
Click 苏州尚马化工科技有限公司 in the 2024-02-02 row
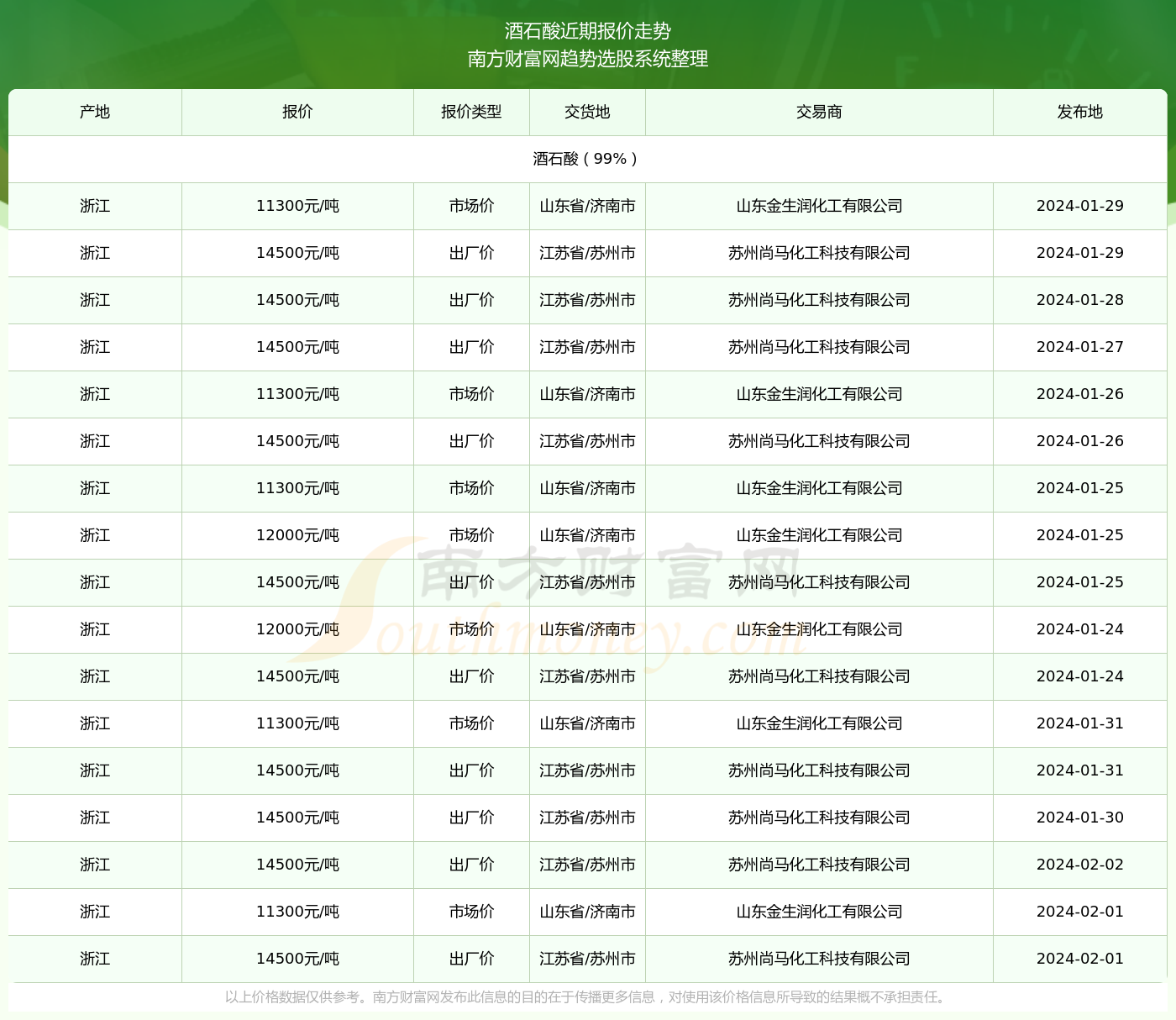pos(819,865)
